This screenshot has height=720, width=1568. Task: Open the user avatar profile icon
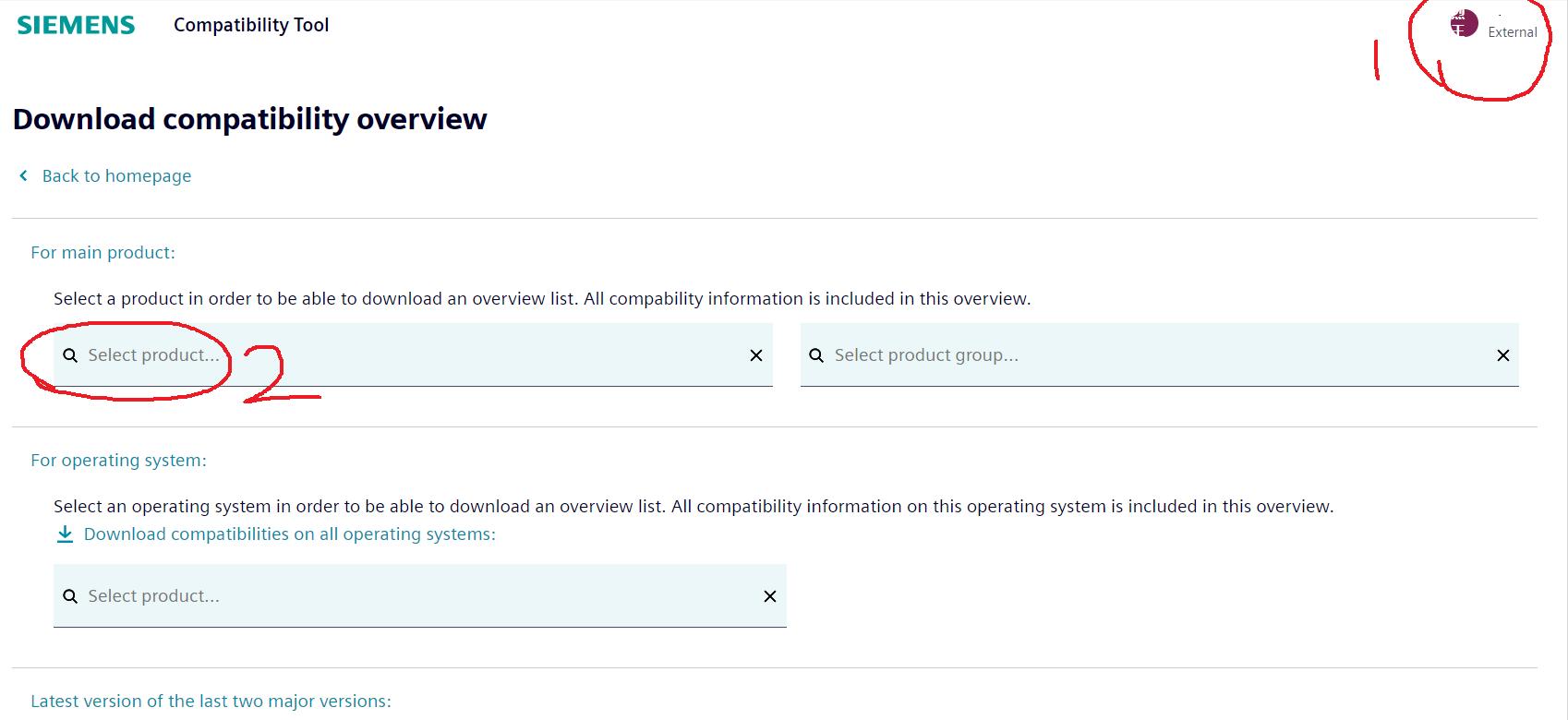pyautogui.click(x=1463, y=23)
